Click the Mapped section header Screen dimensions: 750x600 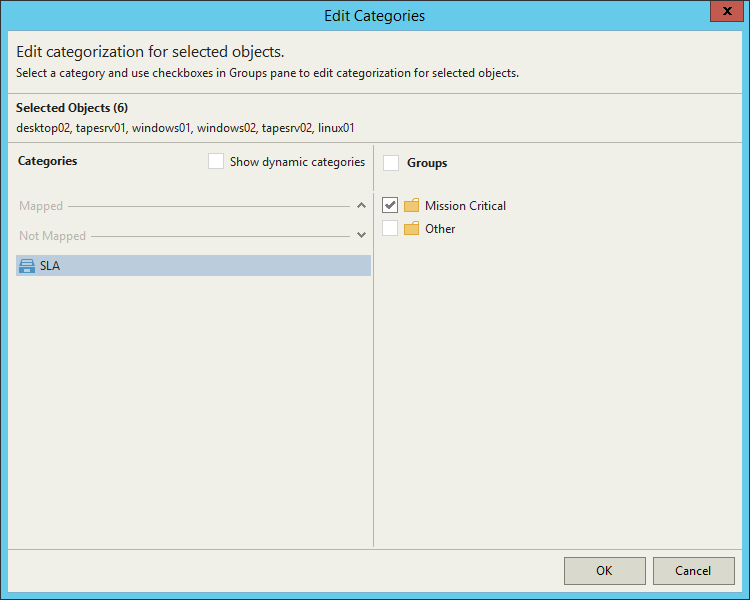[41, 206]
